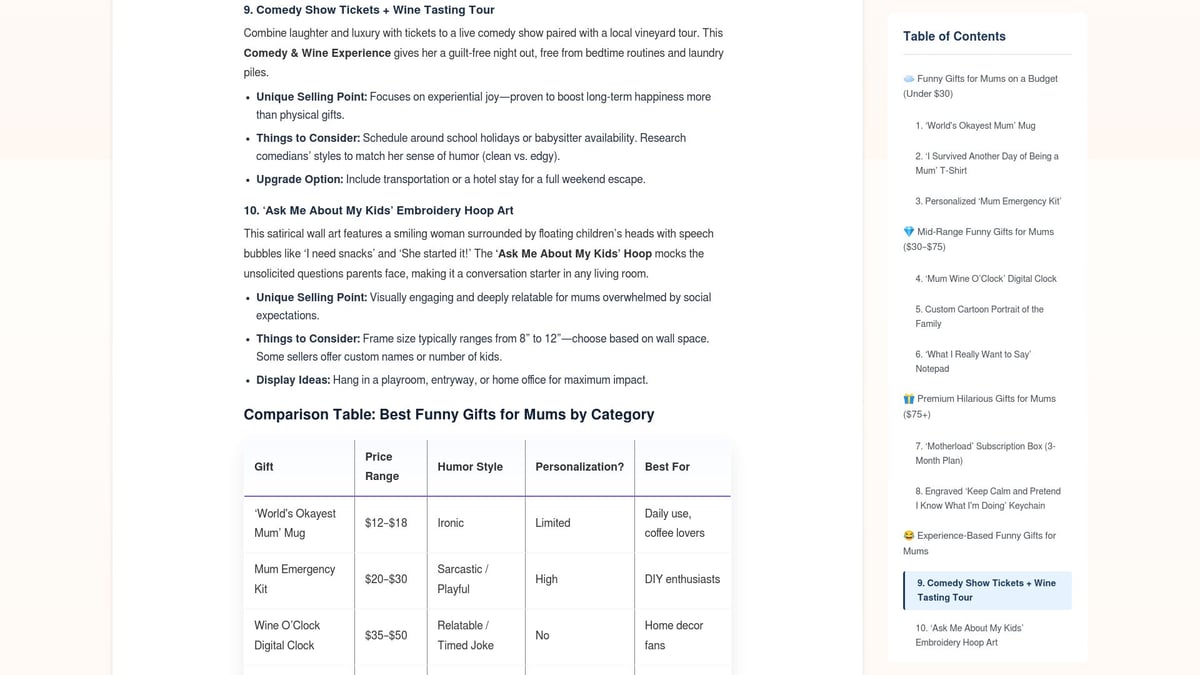
Task: Open 'World's Okayest Mum' Mug contents link
Action: click(x=975, y=126)
